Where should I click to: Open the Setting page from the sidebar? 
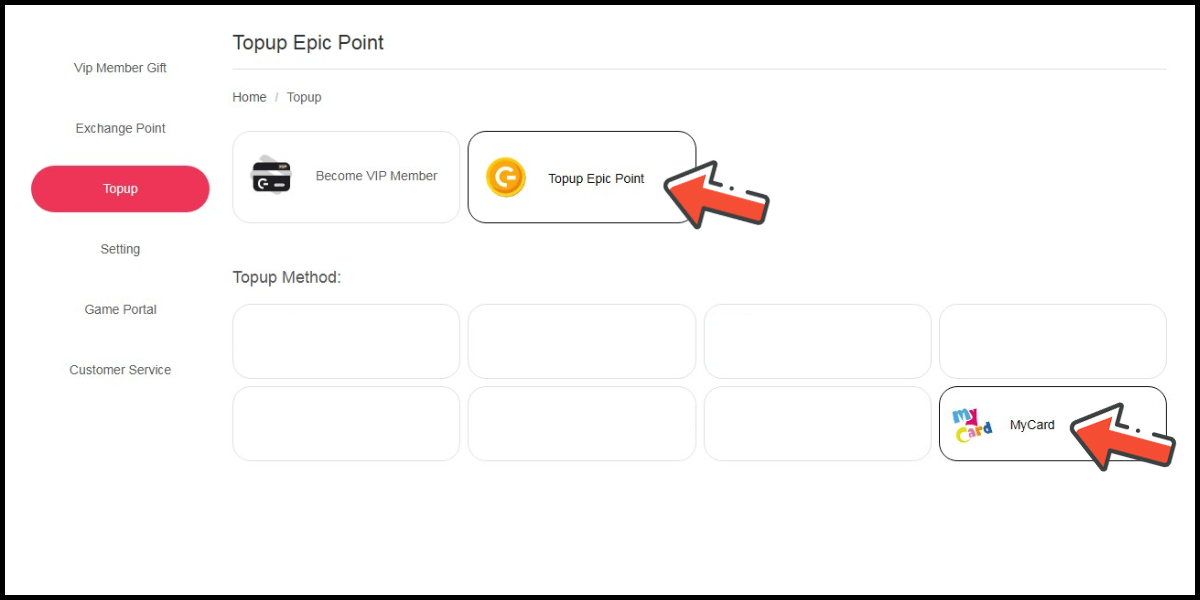(120, 249)
